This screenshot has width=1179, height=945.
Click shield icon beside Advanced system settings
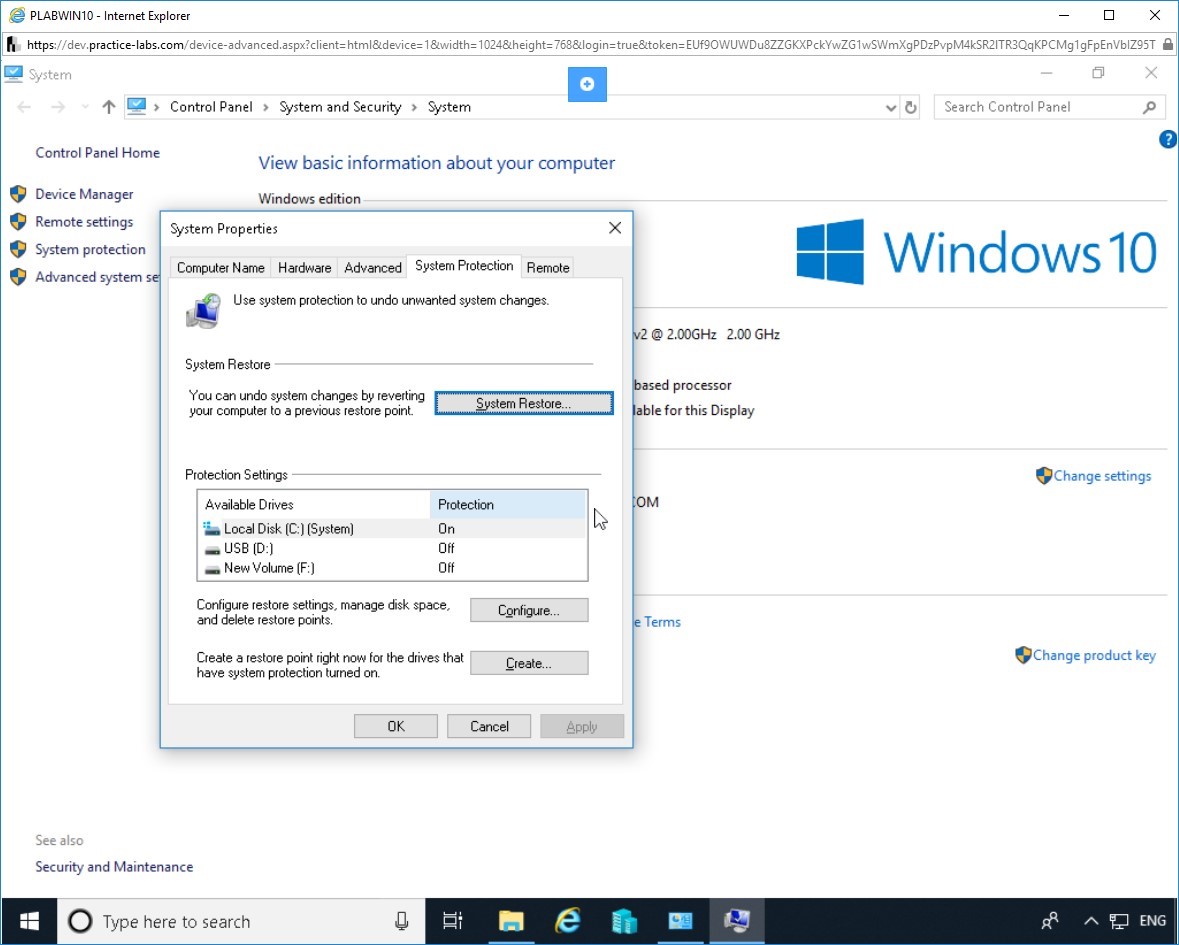click(19, 277)
